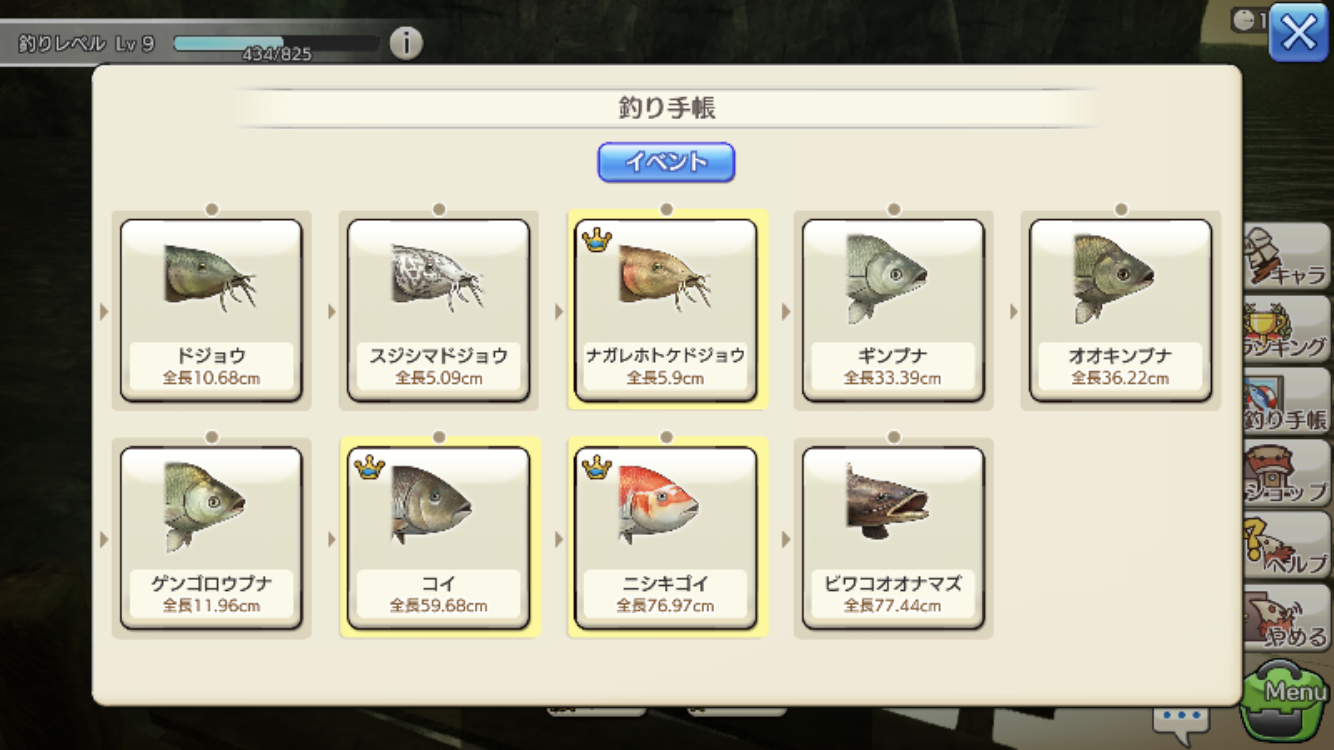The width and height of the screenshot is (1334, 750).
Task: Open the info icon beside fishing level bar
Action: [x=405, y=43]
